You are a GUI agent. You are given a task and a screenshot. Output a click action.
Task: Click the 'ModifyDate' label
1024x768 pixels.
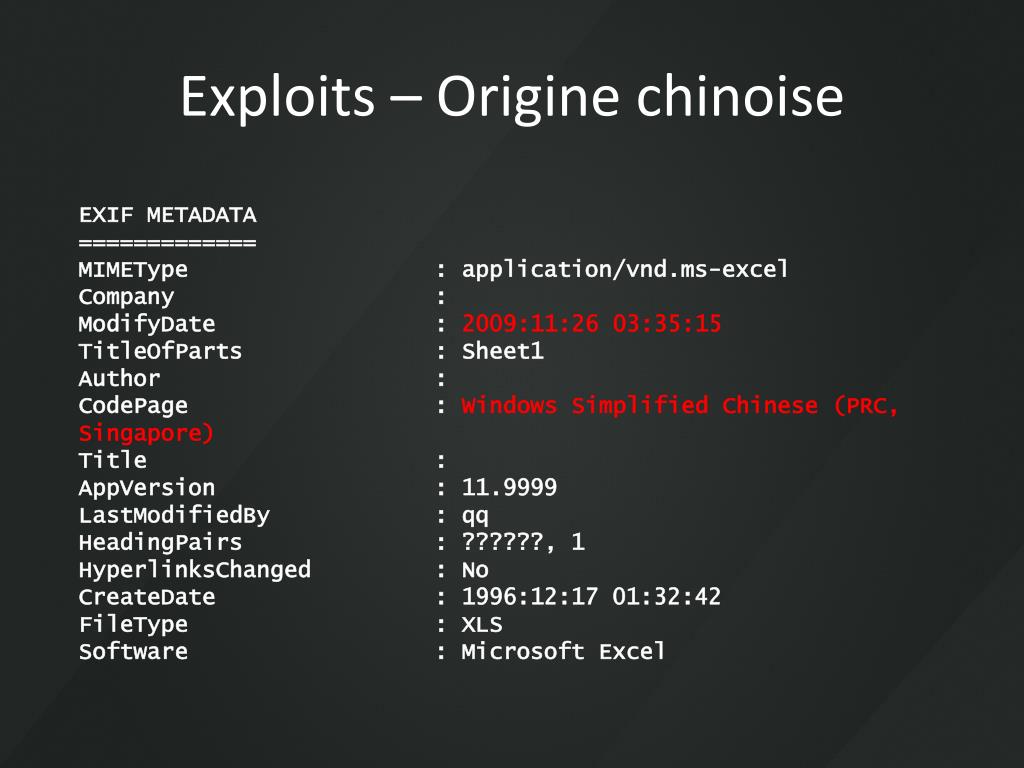(x=147, y=324)
